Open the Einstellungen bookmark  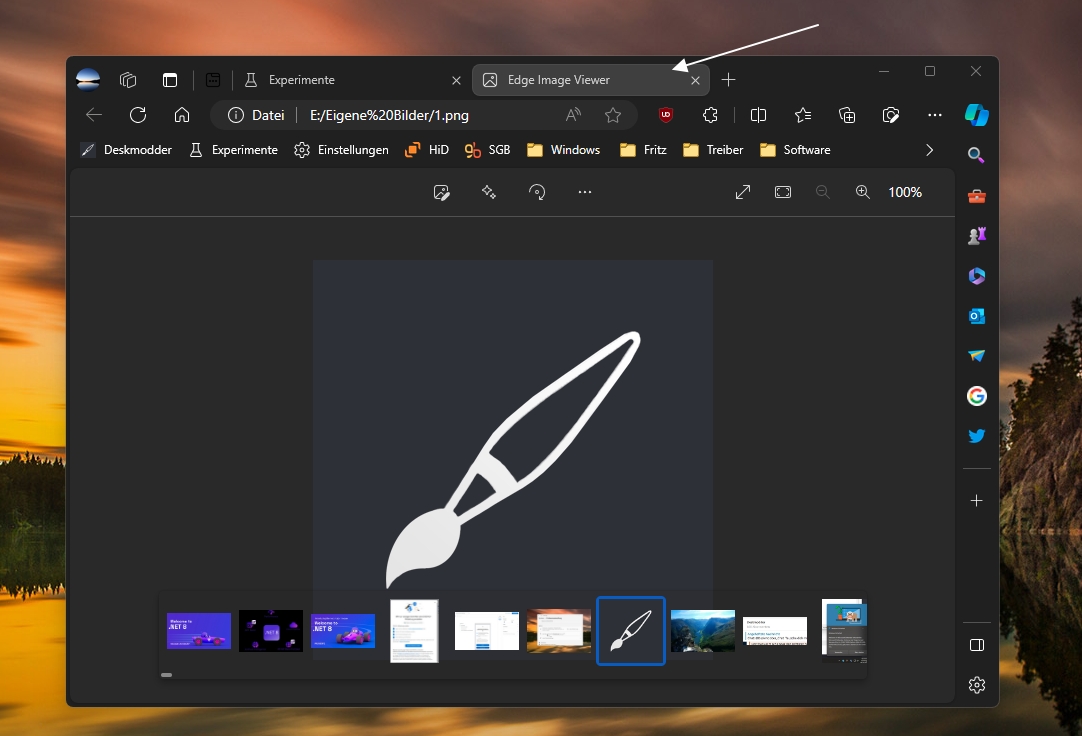pyautogui.click(x=341, y=150)
